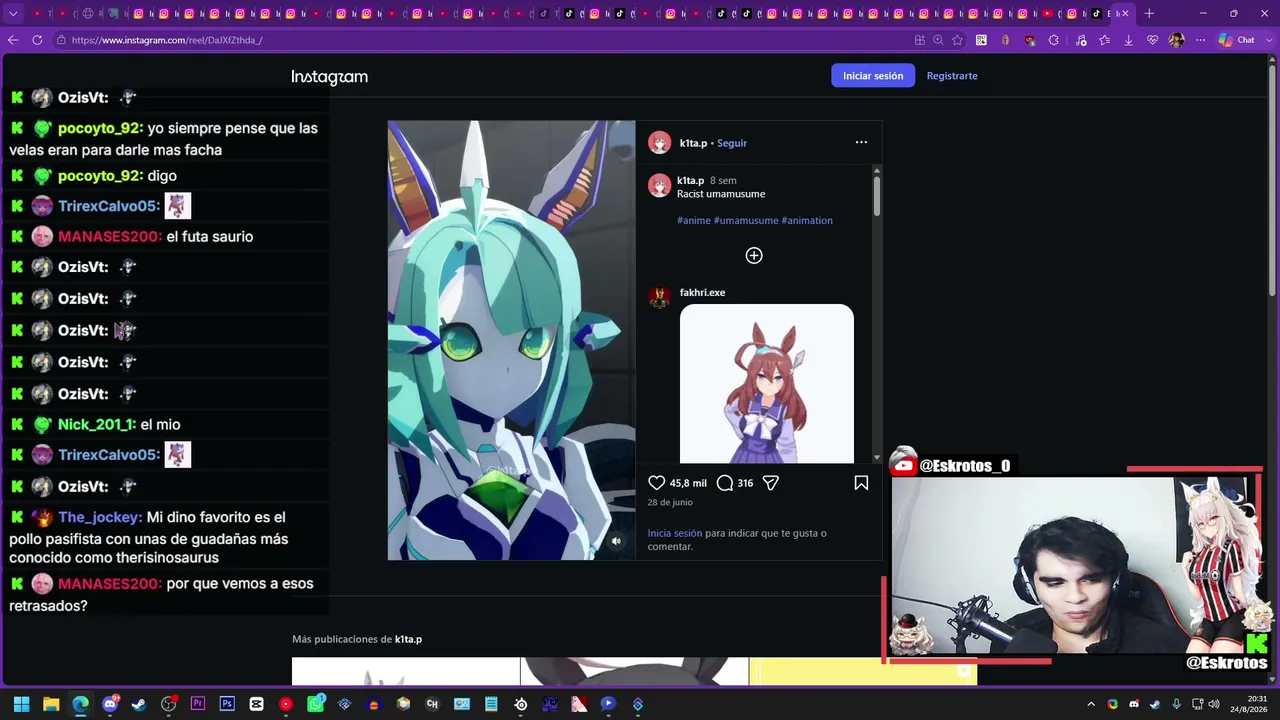1280x720 pixels.
Task: Expand the Copilot Chat dropdown chevron
Action: tap(1267, 40)
